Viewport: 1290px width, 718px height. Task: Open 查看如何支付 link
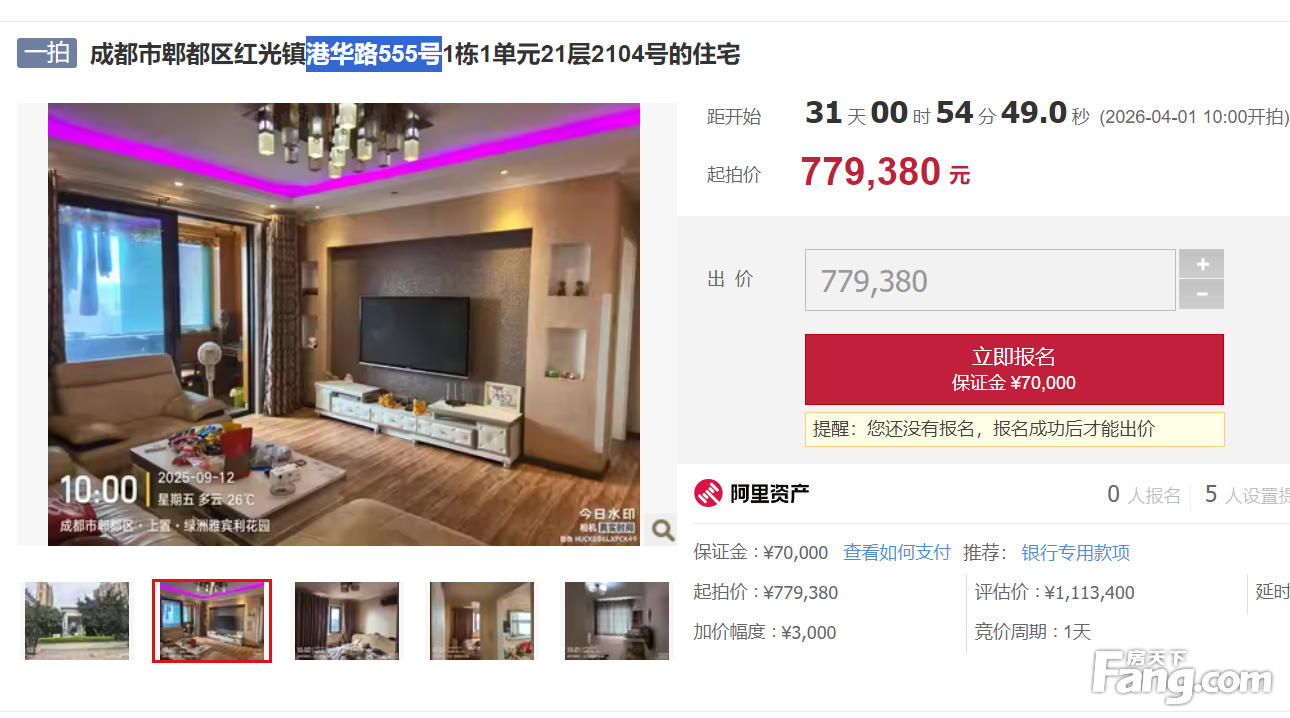pos(897,552)
